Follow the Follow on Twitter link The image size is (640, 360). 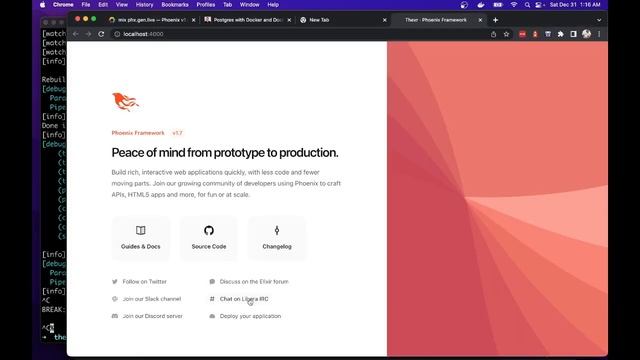click(144, 282)
